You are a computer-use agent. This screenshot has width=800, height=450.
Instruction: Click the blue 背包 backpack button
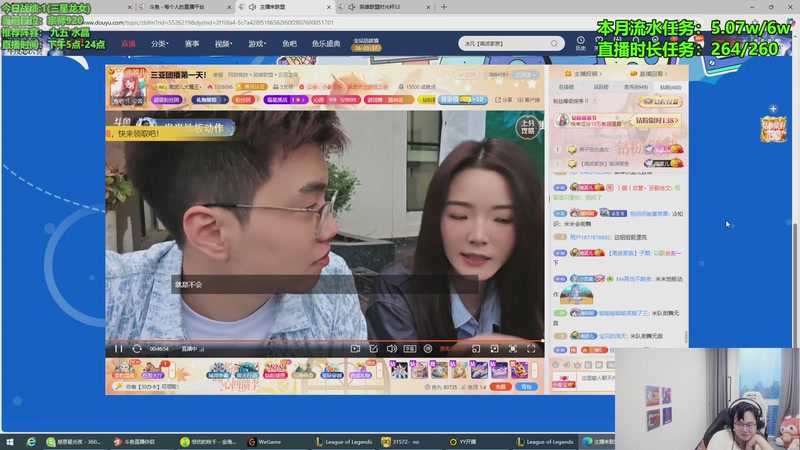[526, 387]
